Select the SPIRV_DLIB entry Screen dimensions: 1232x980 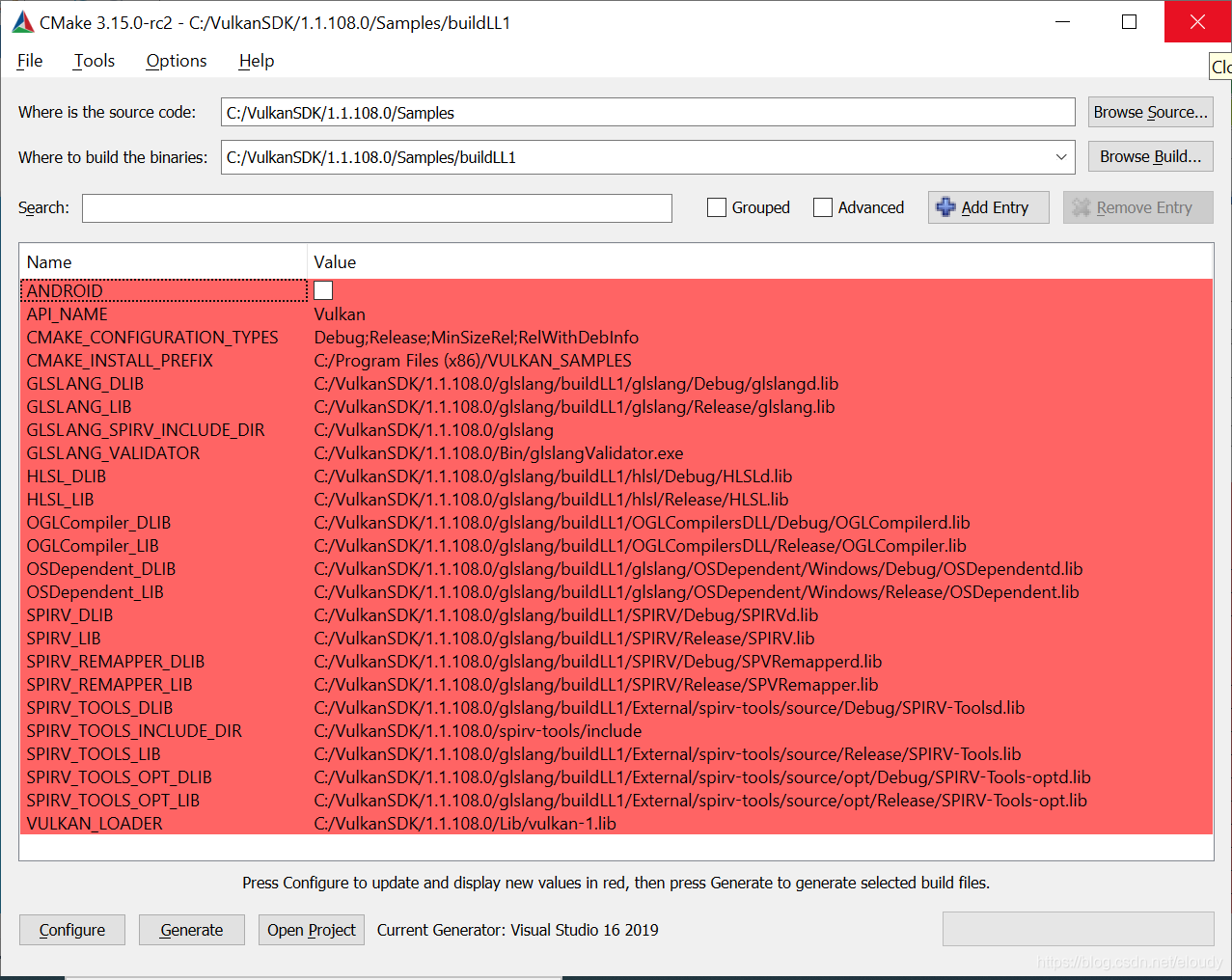coord(69,615)
